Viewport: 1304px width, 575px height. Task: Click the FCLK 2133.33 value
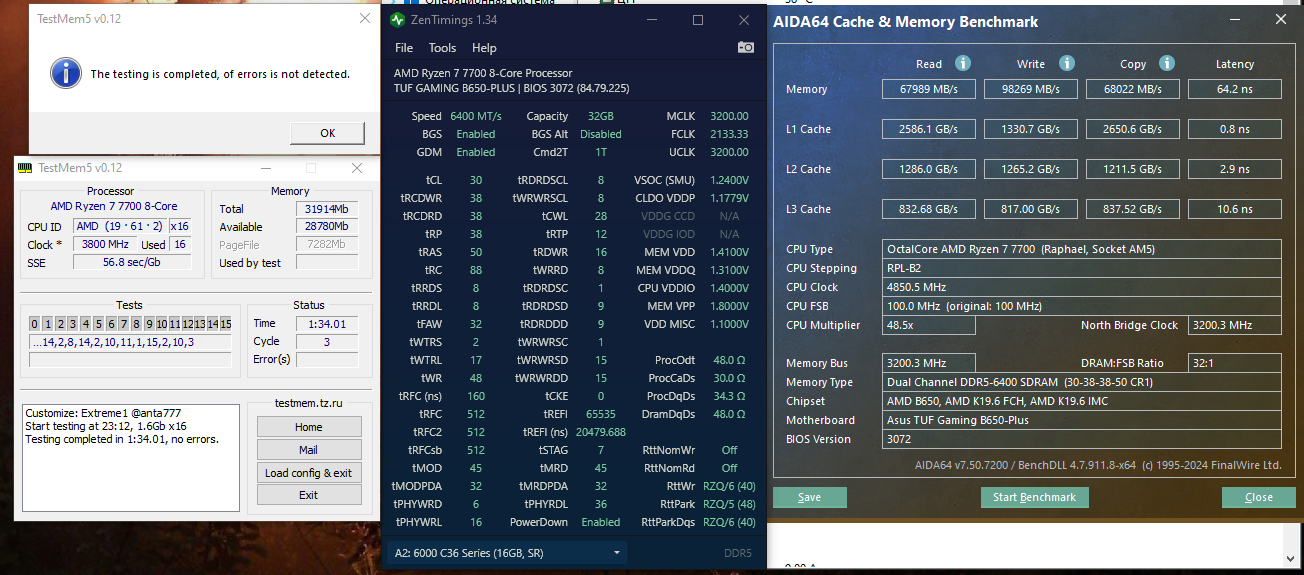tap(729, 134)
